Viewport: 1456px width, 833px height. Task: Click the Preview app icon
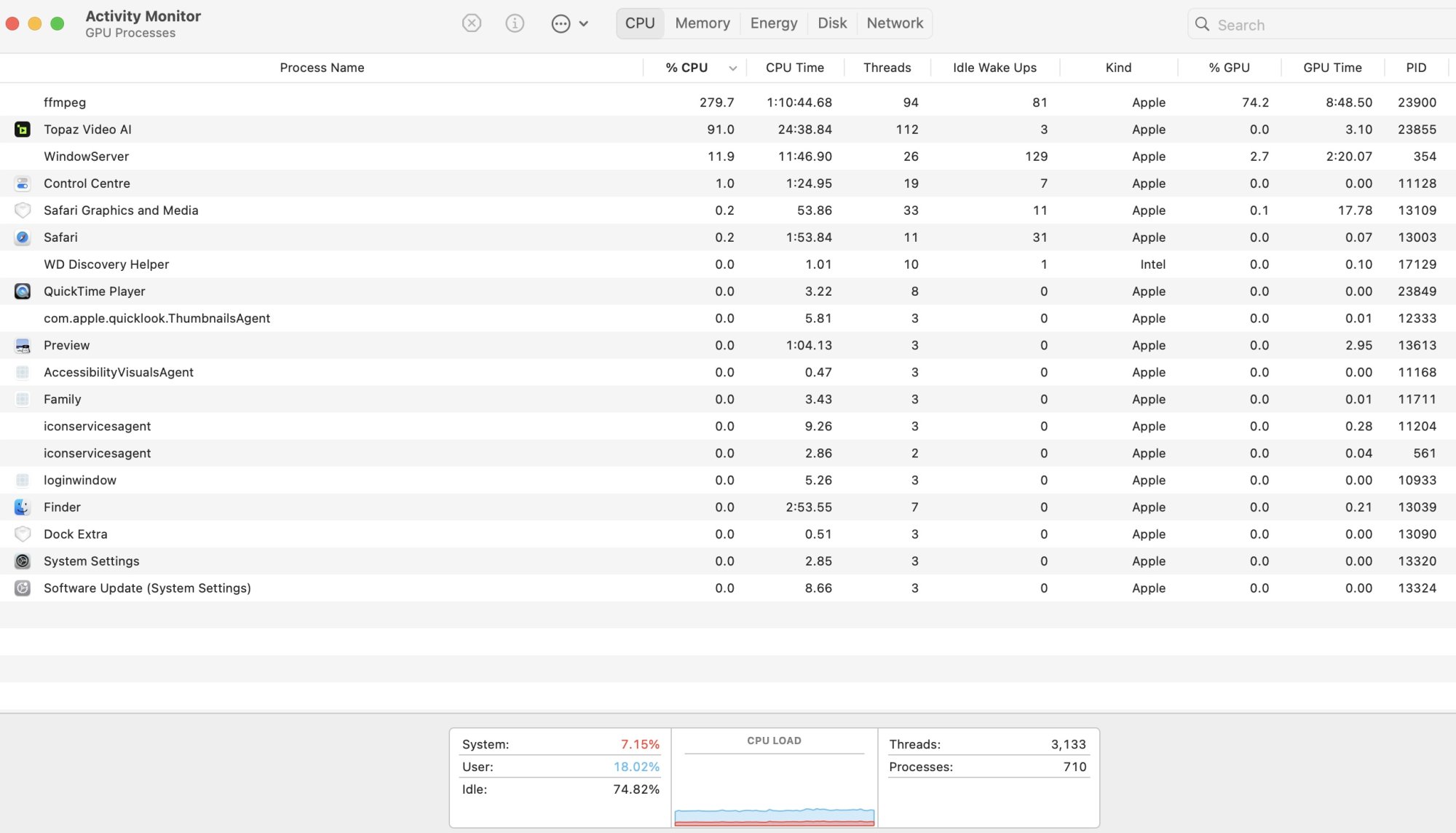point(23,345)
